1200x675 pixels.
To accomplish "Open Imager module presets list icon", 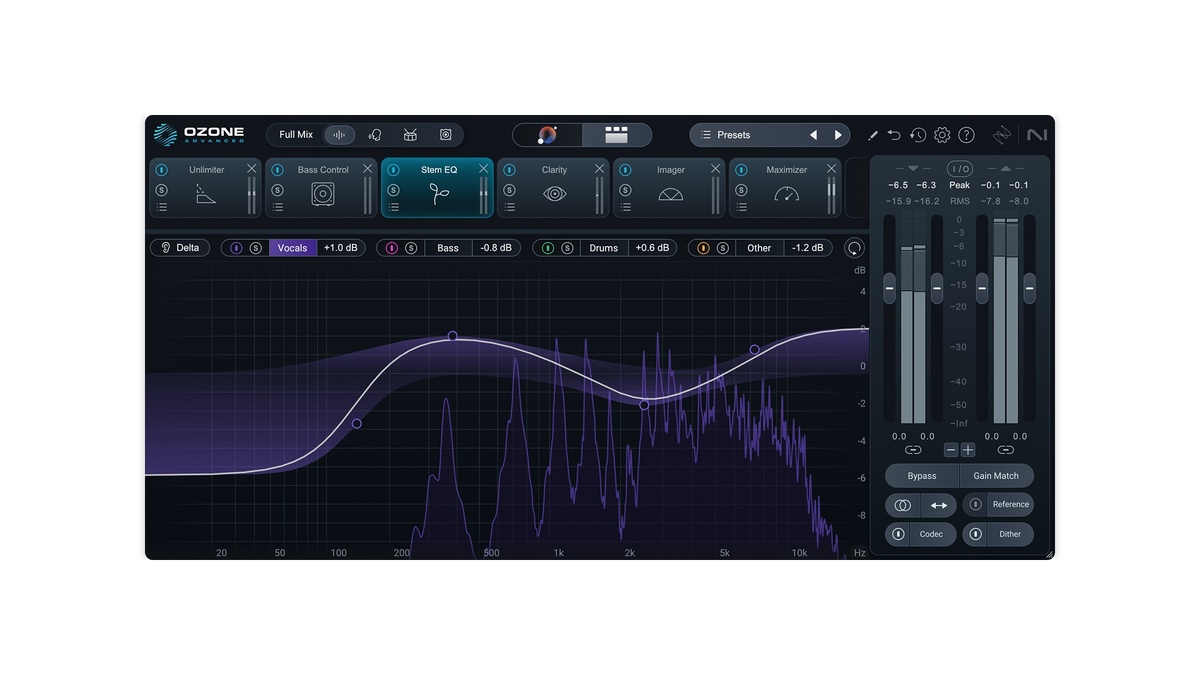I will (625, 208).
